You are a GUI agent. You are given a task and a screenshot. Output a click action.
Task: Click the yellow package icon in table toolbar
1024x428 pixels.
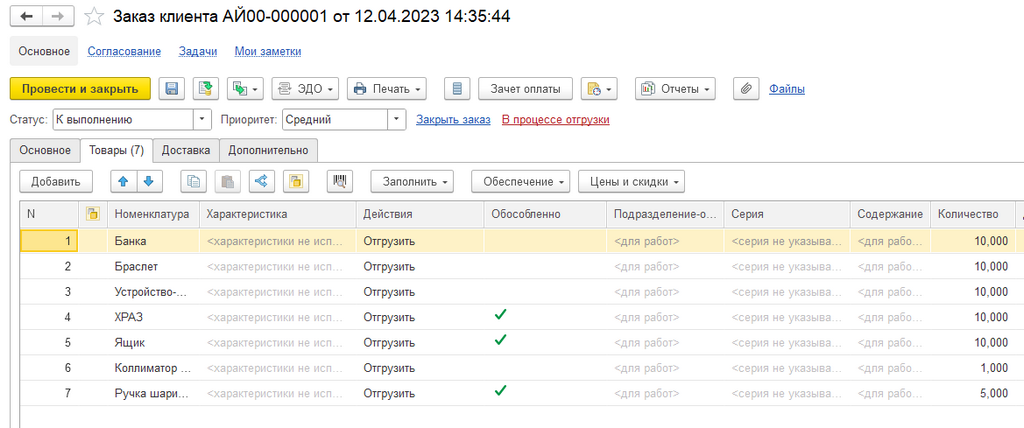click(x=296, y=182)
